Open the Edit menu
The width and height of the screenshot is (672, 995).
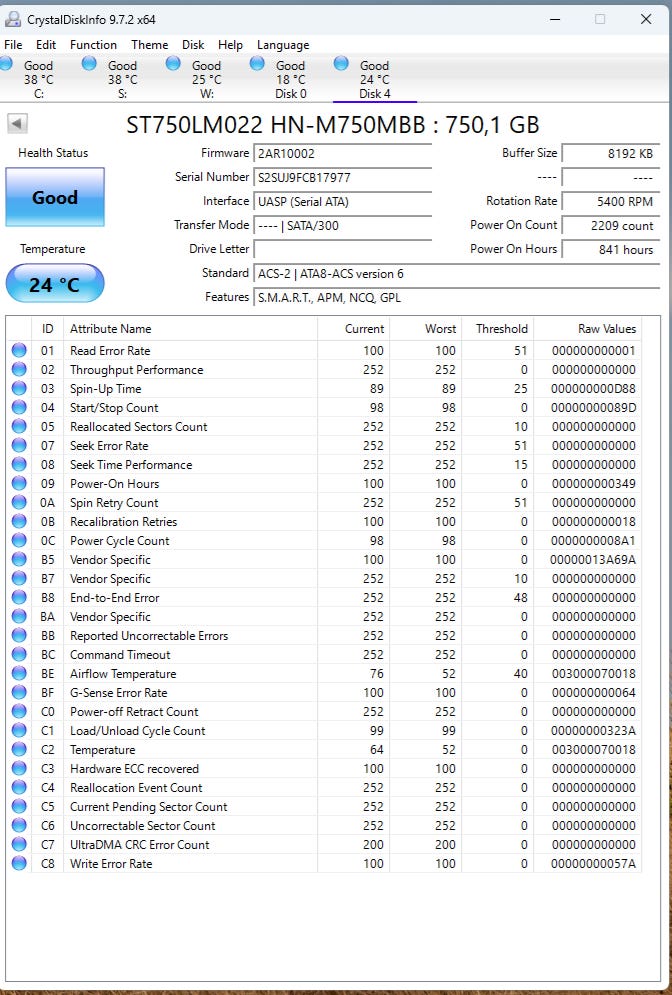pos(46,45)
